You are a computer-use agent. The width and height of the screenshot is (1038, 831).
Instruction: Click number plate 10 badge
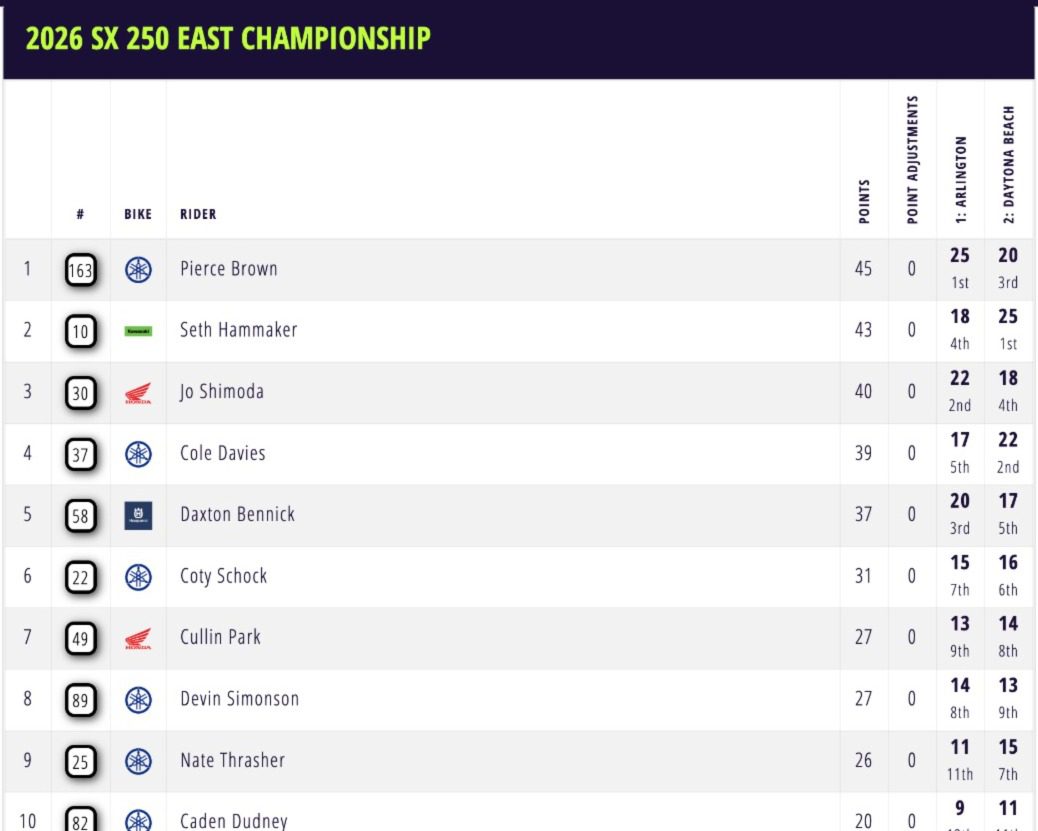click(80, 331)
